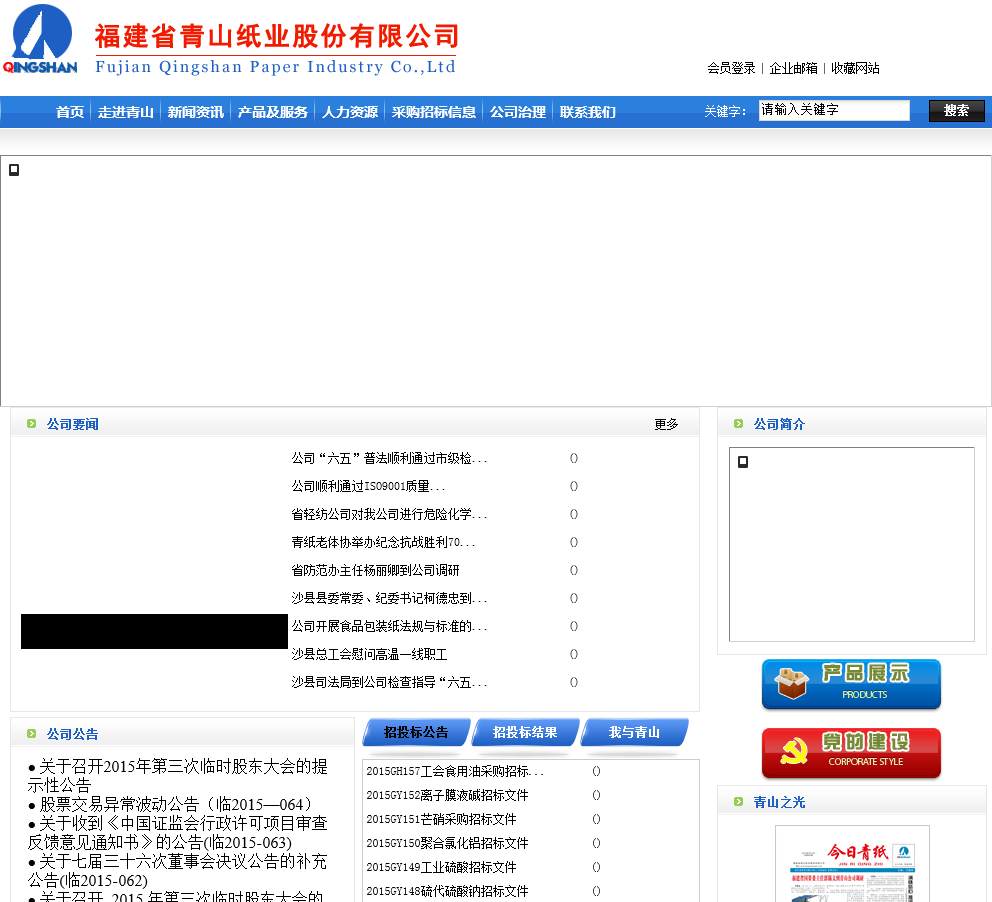Viewport: 992px width, 902px height.
Task: Click the 企业邮箱 link
Action: coord(793,68)
